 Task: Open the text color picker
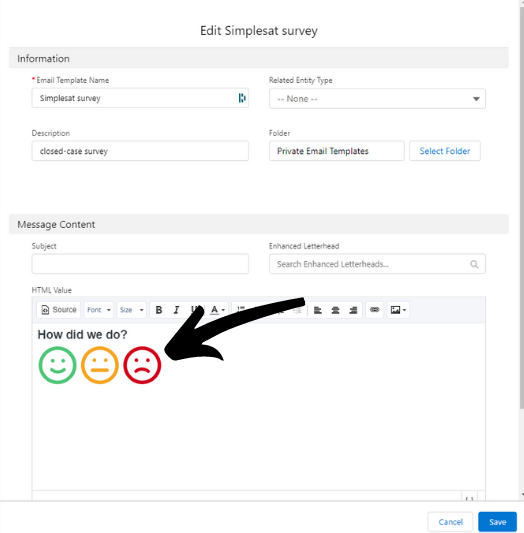pyautogui.click(x=217, y=310)
